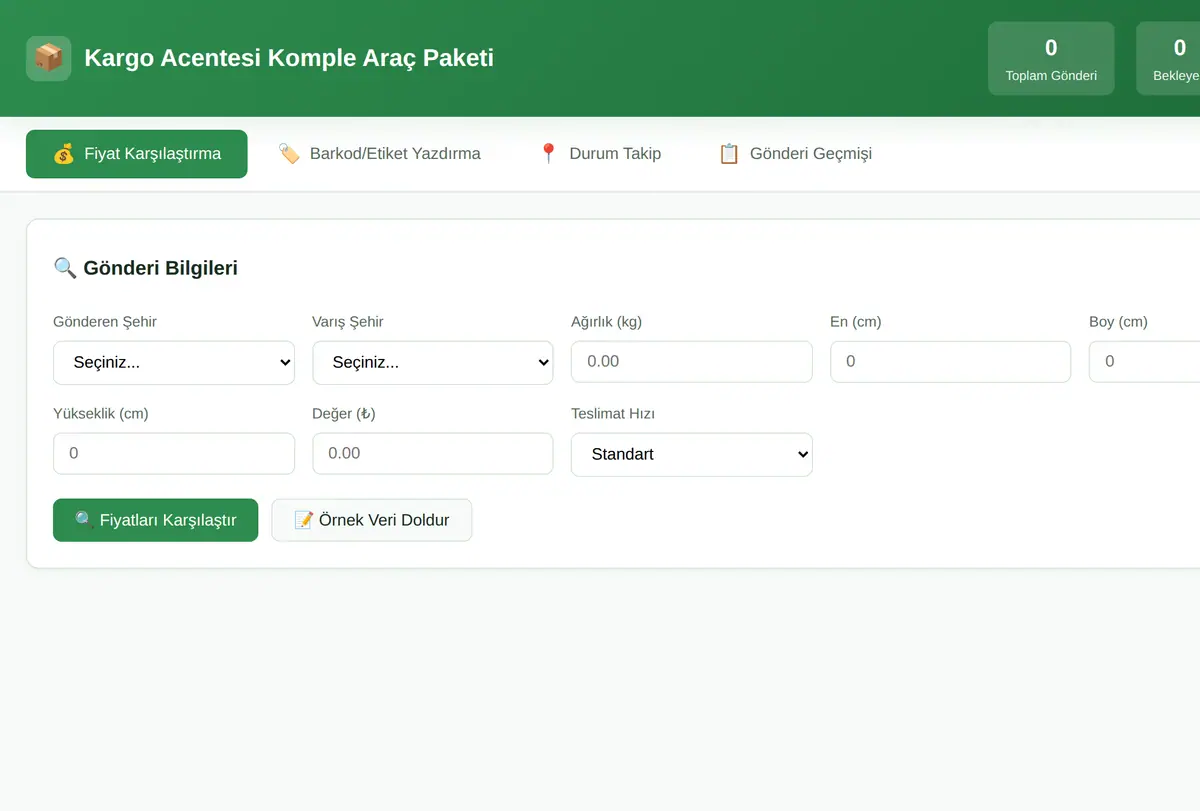Focus the Yükseklik (cm) input
The image size is (1200, 811).
[x=174, y=453]
